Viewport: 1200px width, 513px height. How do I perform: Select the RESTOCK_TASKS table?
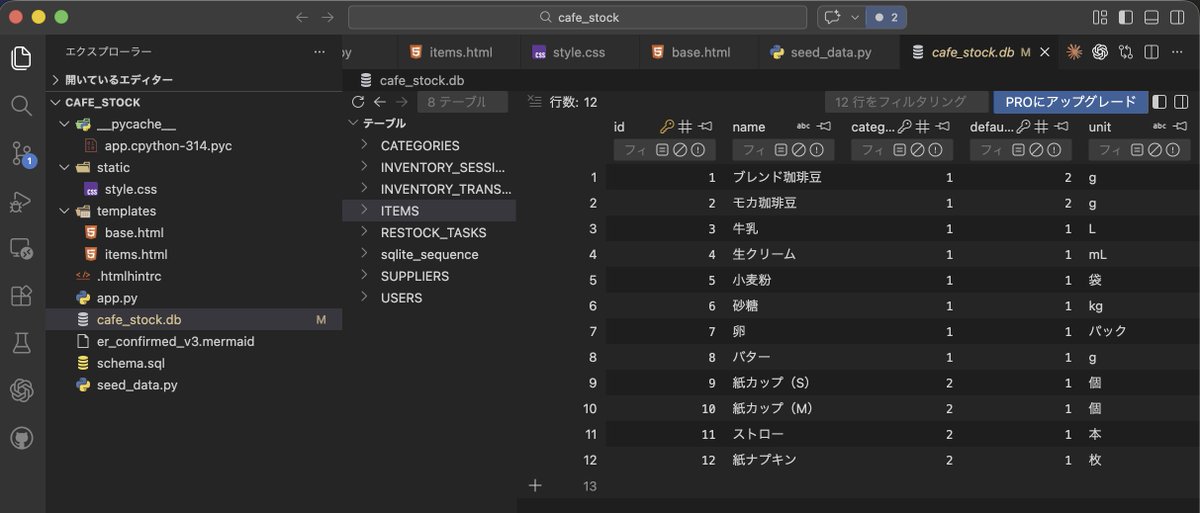tap(429, 232)
